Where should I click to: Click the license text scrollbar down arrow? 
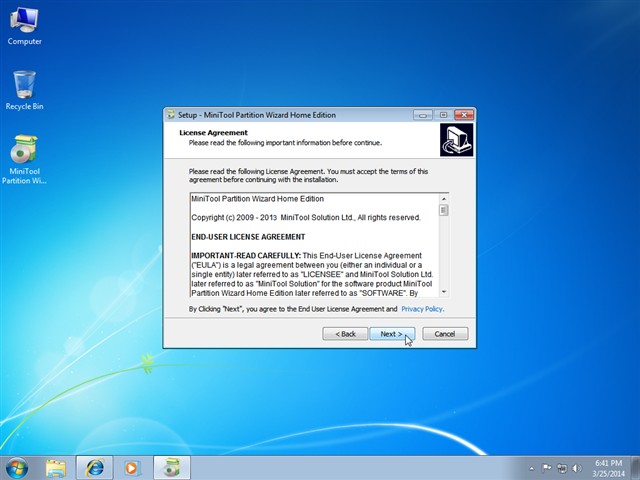(x=444, y=292)
